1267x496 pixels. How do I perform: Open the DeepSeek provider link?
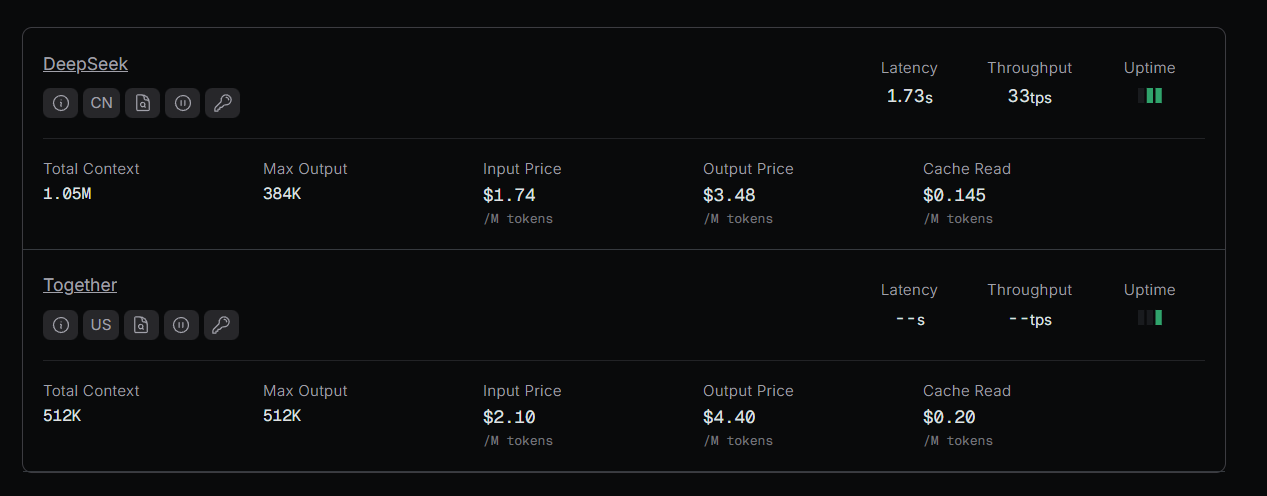pyautogui.click(x=85, y=64)
